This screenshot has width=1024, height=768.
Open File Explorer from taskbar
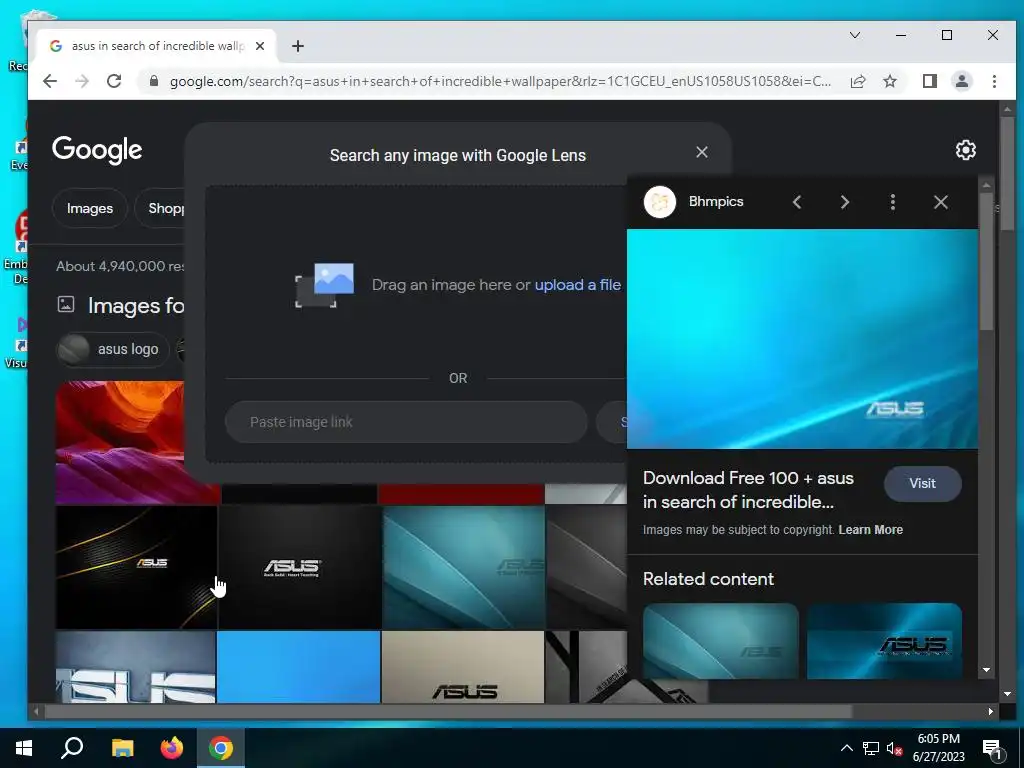tap(122, 748)
